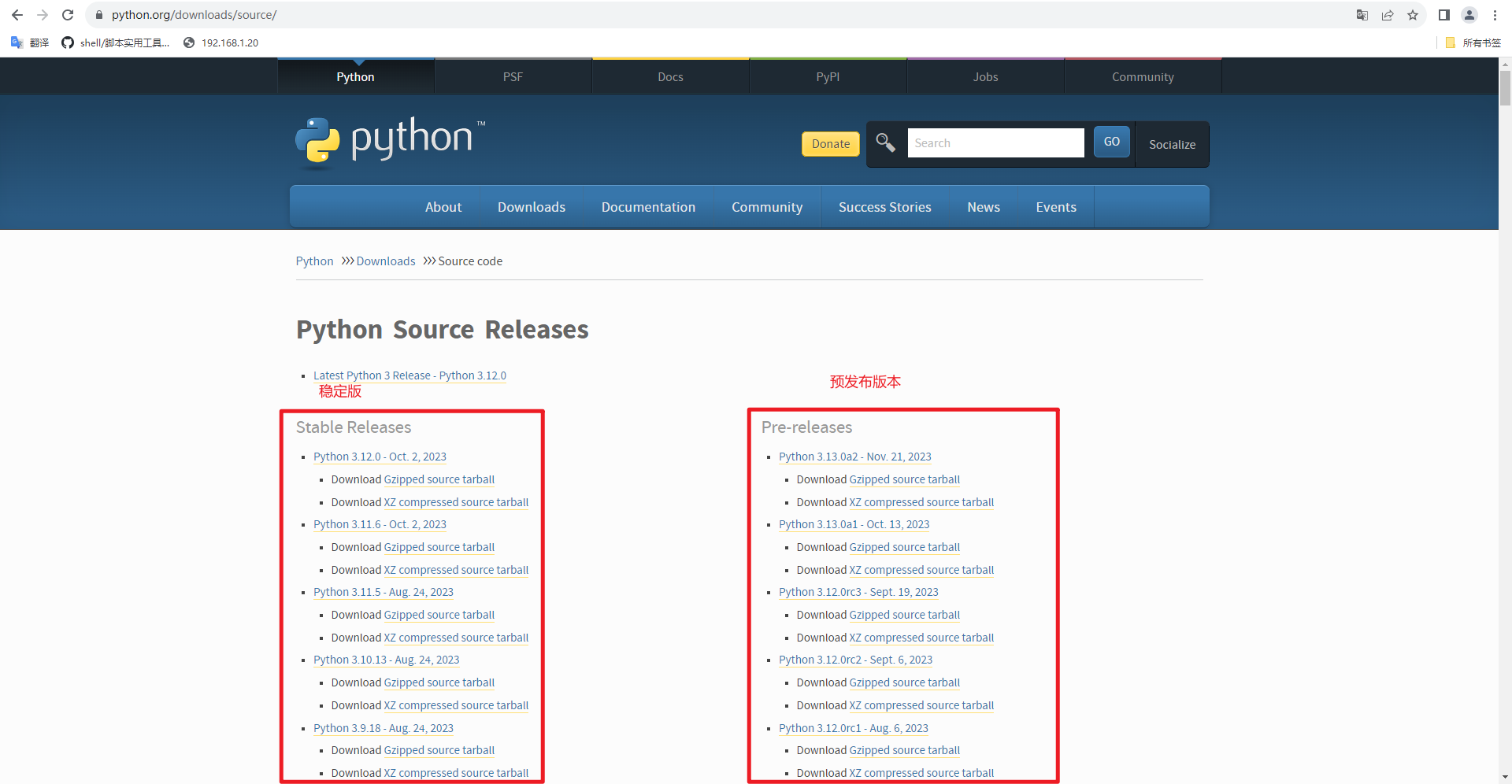Image resolution: width=1512 pixels, height=784 pixels.
Task: Open the Downloads navigation menu
Action: (532, 207)
